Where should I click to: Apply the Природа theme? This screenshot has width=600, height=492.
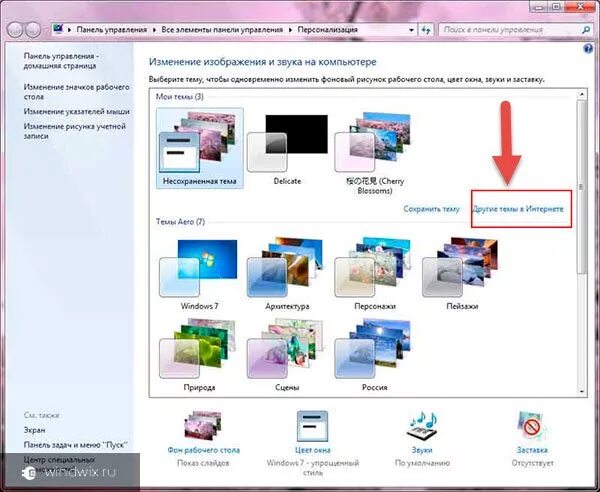[199, 355]
